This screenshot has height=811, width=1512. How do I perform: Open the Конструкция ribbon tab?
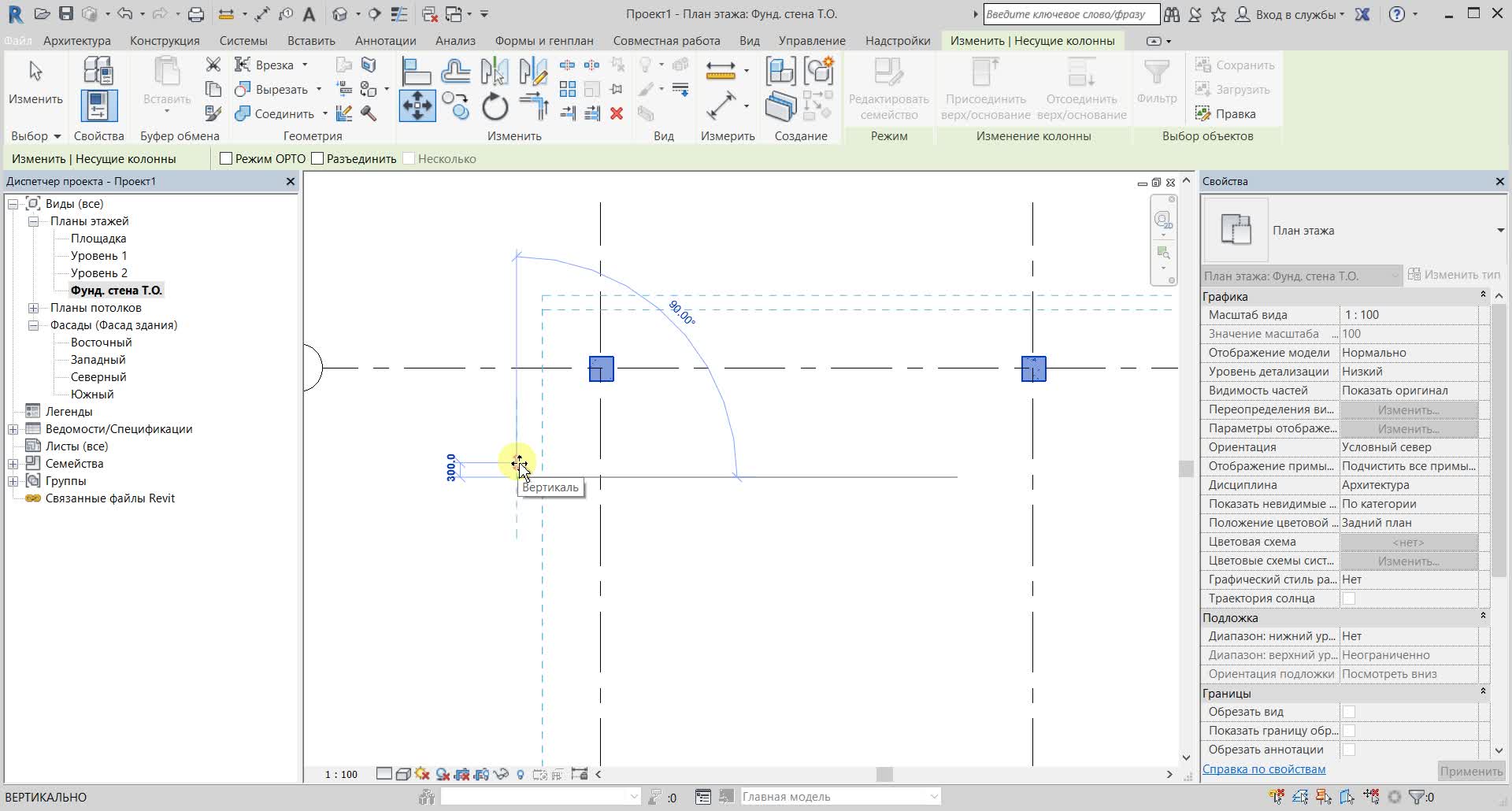tap(165, 40)
